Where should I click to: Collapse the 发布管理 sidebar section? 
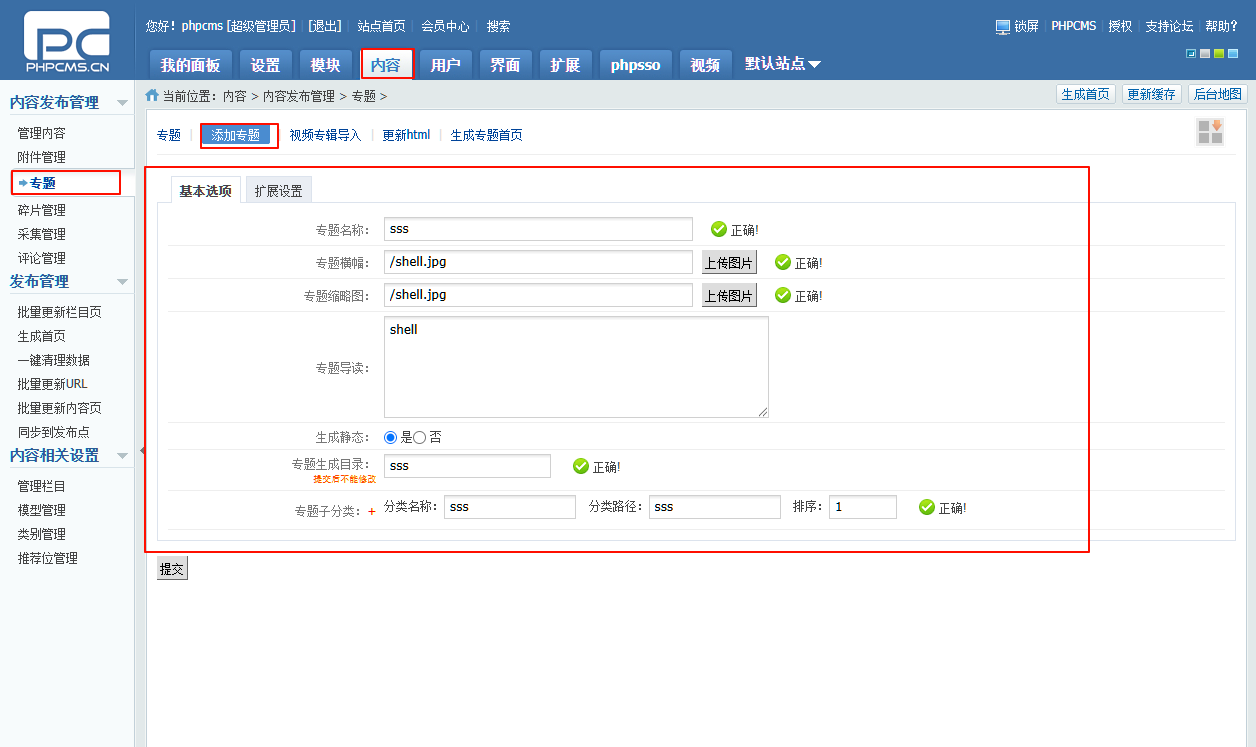tap(122, 282)
